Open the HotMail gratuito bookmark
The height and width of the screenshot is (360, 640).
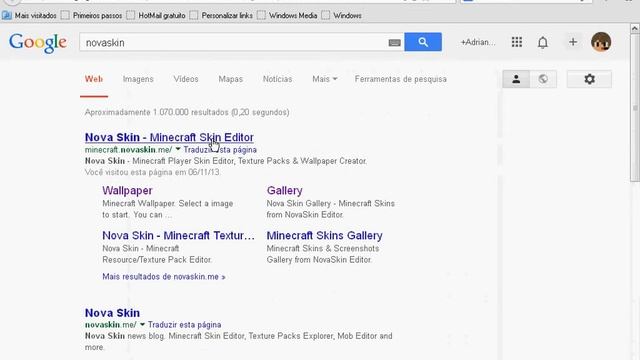[x=156, y=16]
